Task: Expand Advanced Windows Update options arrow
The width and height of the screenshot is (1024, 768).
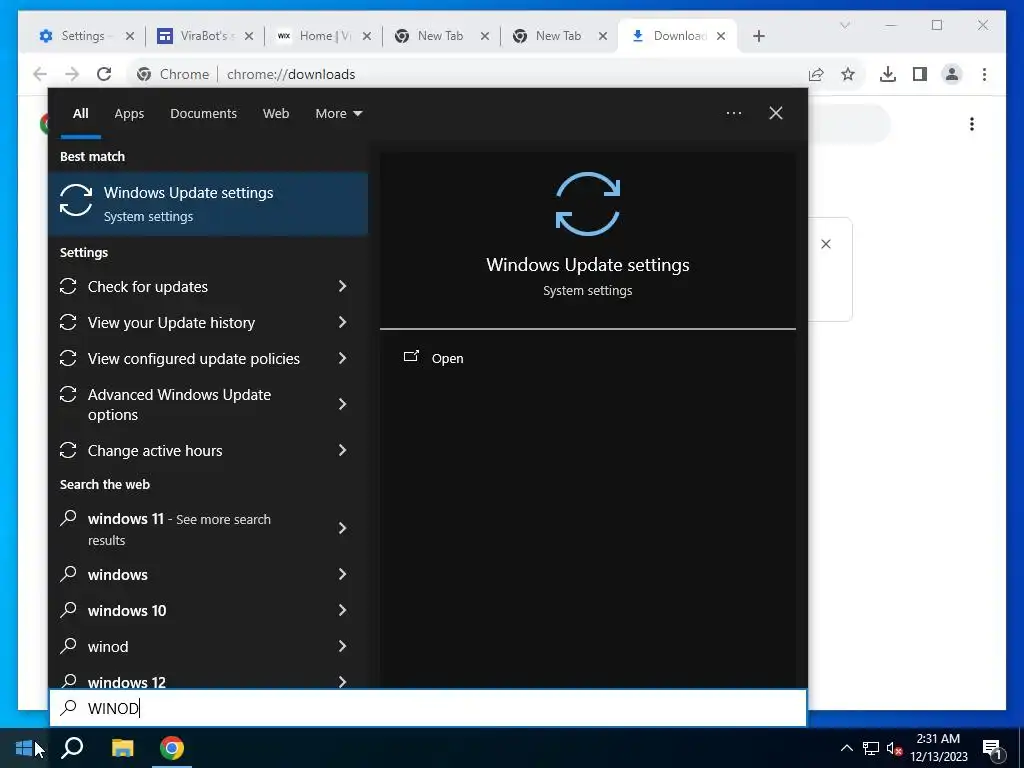Action: (x=342, y=404)
